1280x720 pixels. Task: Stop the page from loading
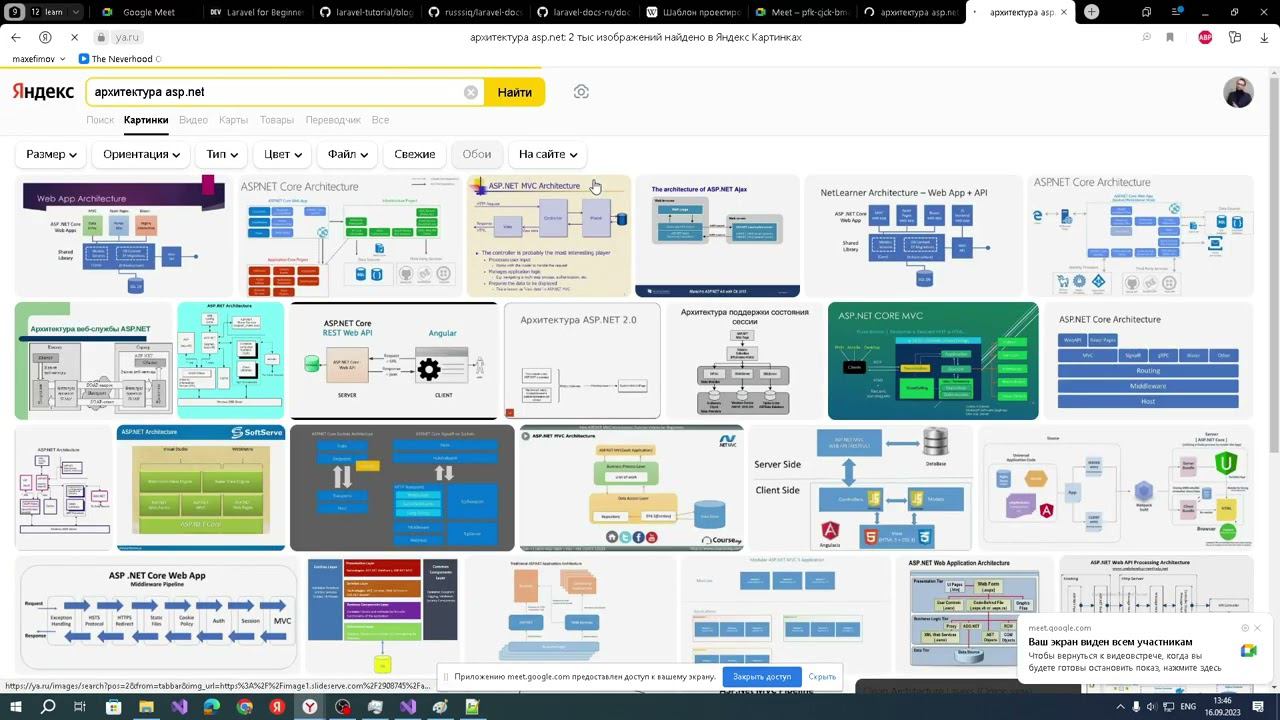coord(74,37)
